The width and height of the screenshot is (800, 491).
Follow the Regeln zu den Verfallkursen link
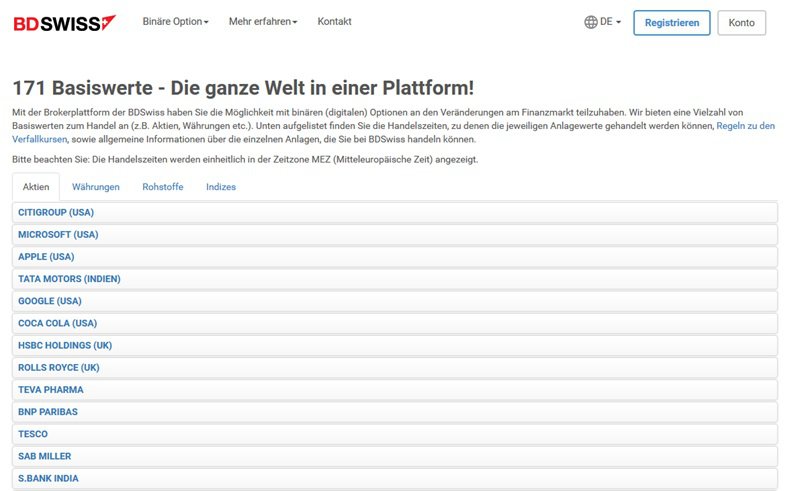pos(745,126)
